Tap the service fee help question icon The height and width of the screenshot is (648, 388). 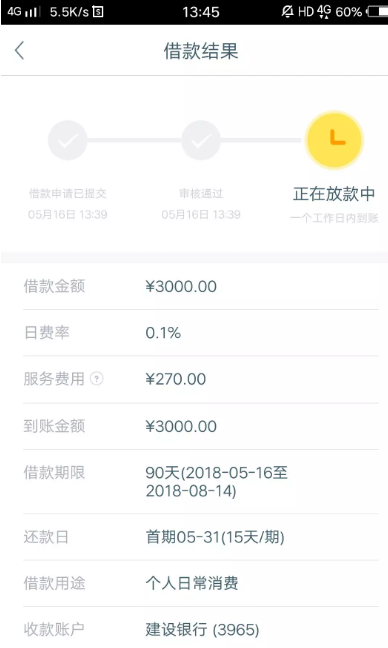click(96, 379)
